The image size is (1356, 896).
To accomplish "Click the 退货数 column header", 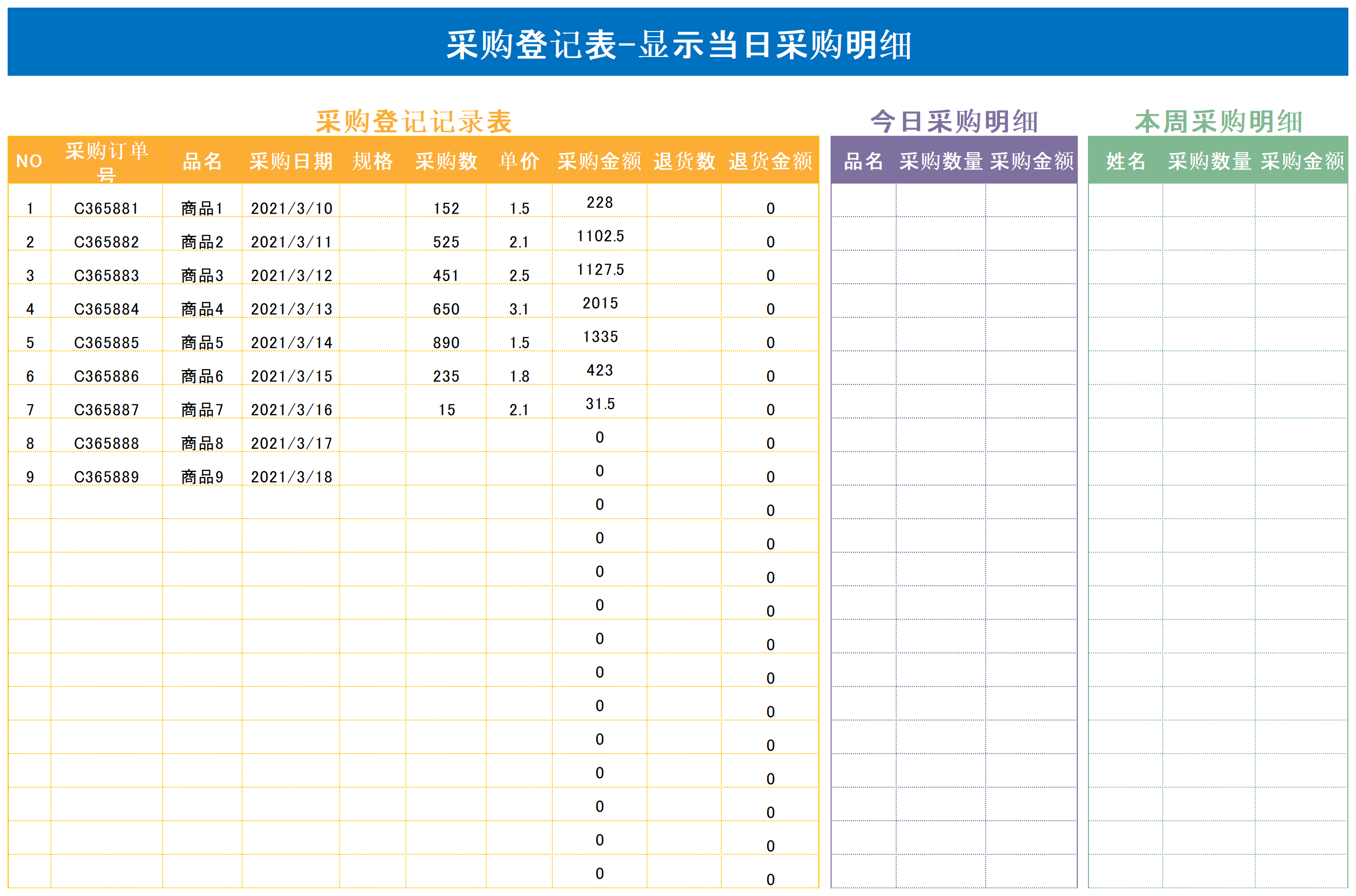I will pos(684,161).
